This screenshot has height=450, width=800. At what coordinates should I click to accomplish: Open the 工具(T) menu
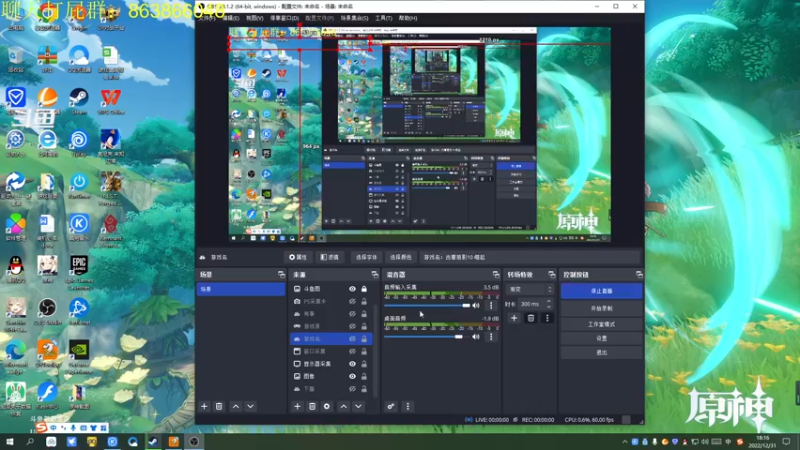(x=384, y=18)
